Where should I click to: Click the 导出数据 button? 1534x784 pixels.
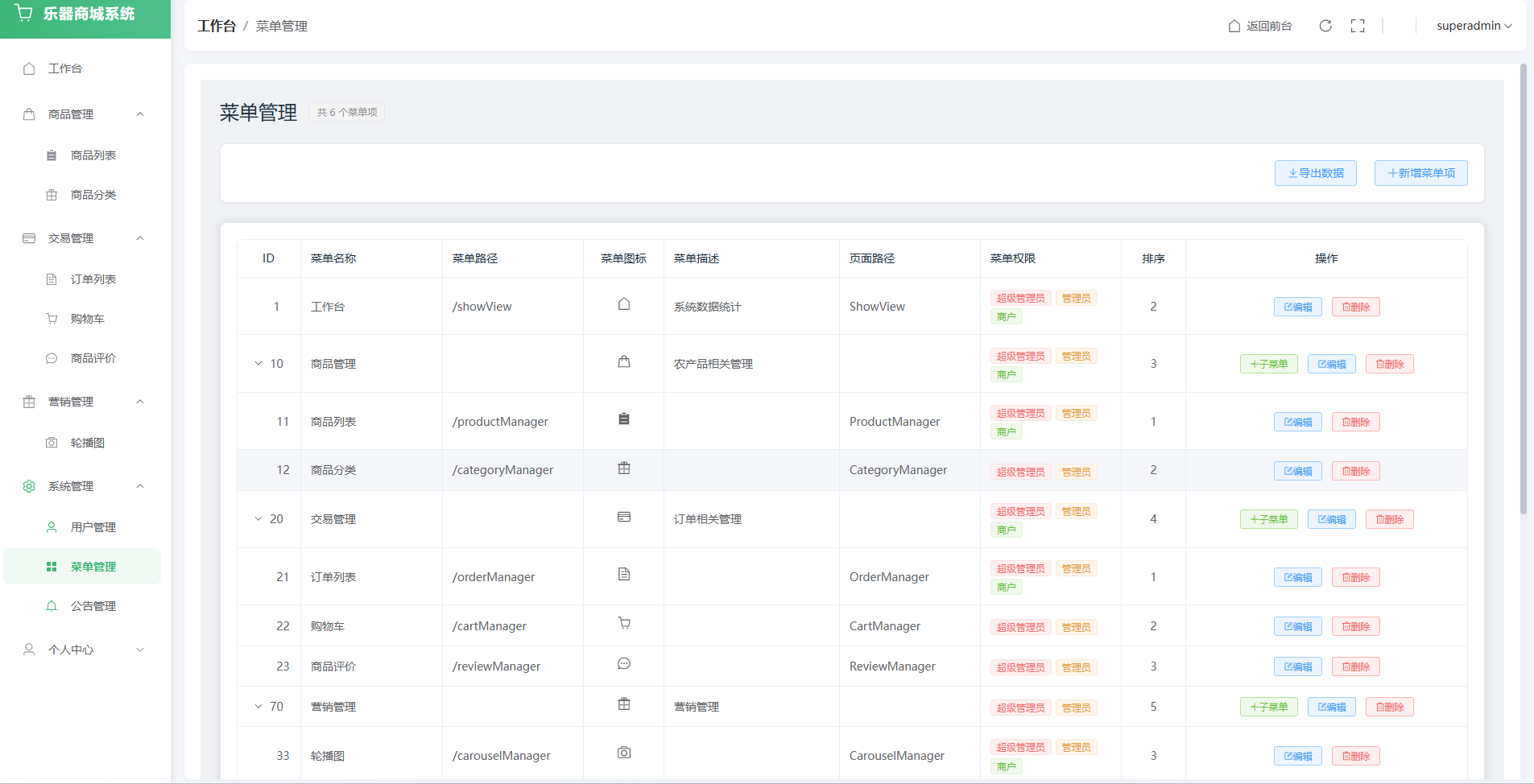1315,173
